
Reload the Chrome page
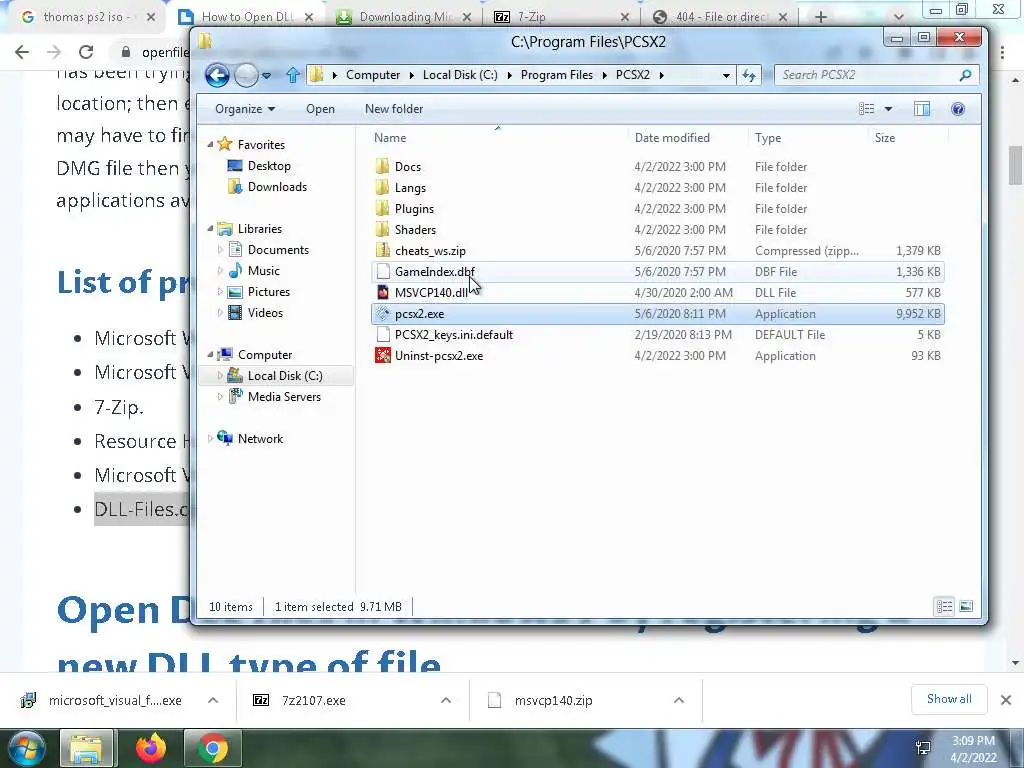click(86, 52)
